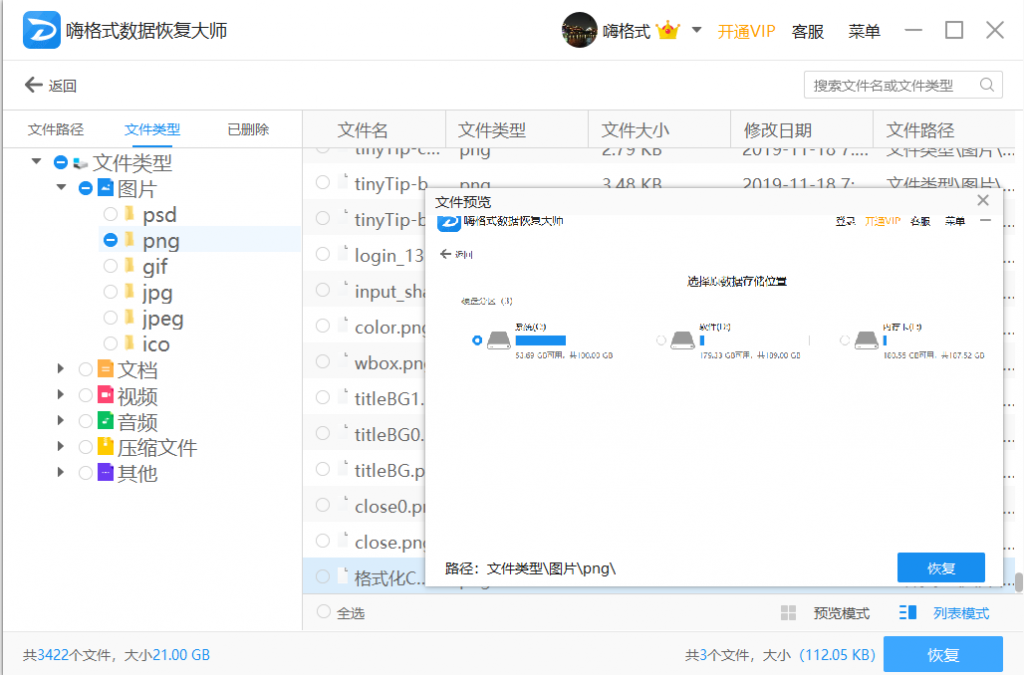Sort by 文件大小 column header
The height and width of the screenshot is (675, 1024).
(x=659, y=129)
